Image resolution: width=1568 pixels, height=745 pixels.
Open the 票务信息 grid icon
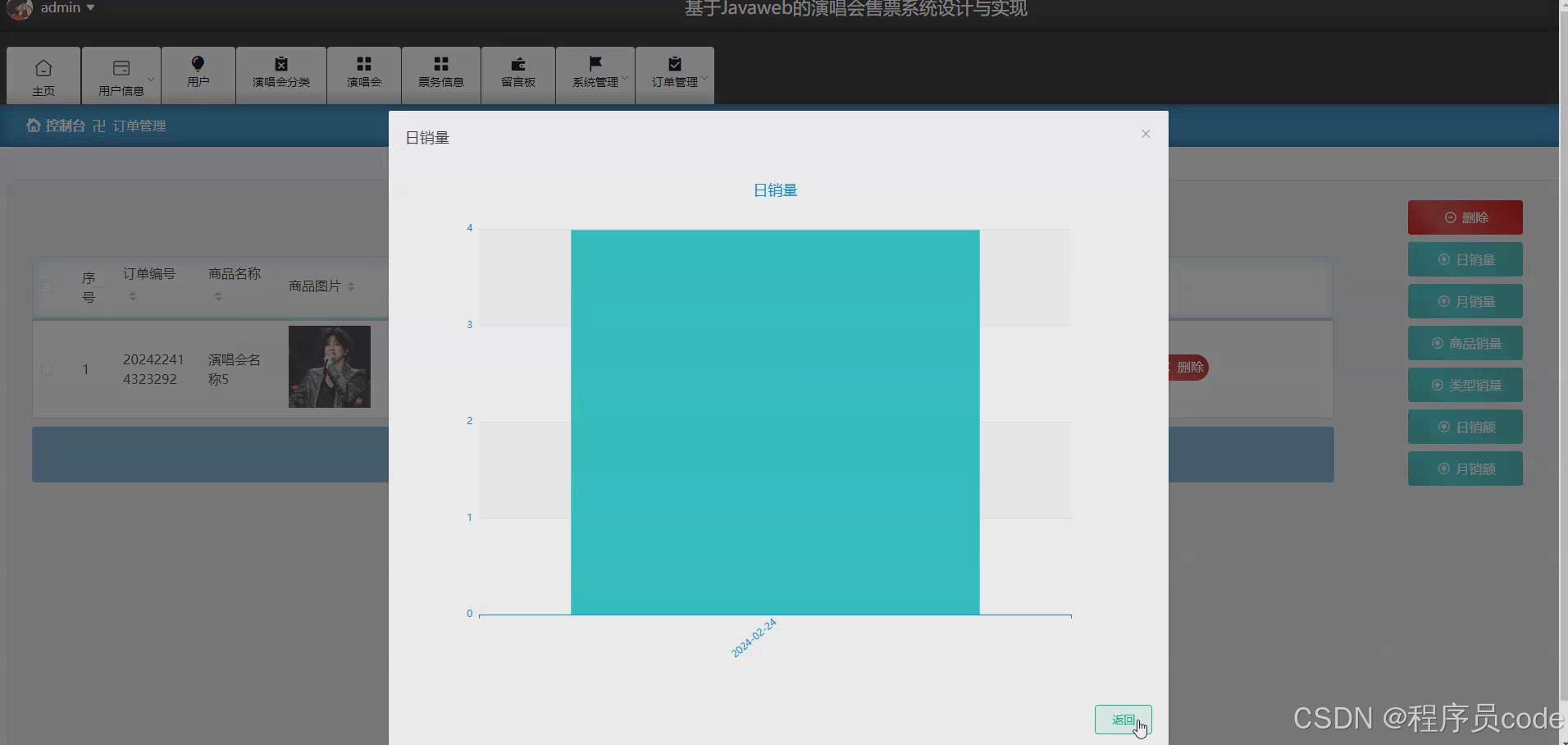coord(441,64)
